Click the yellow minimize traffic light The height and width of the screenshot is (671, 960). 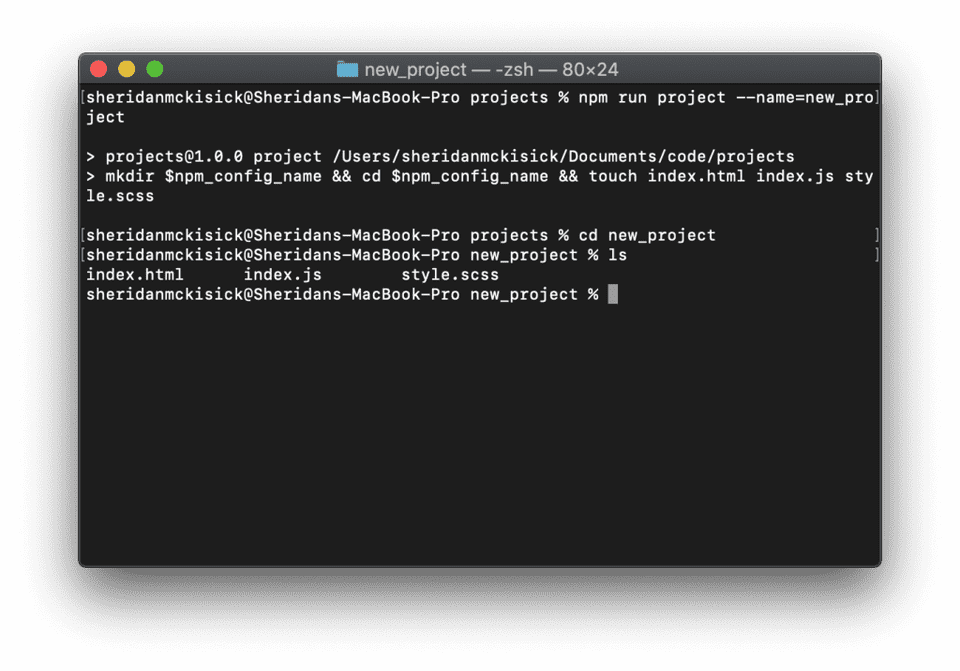(x=128, y=69)
